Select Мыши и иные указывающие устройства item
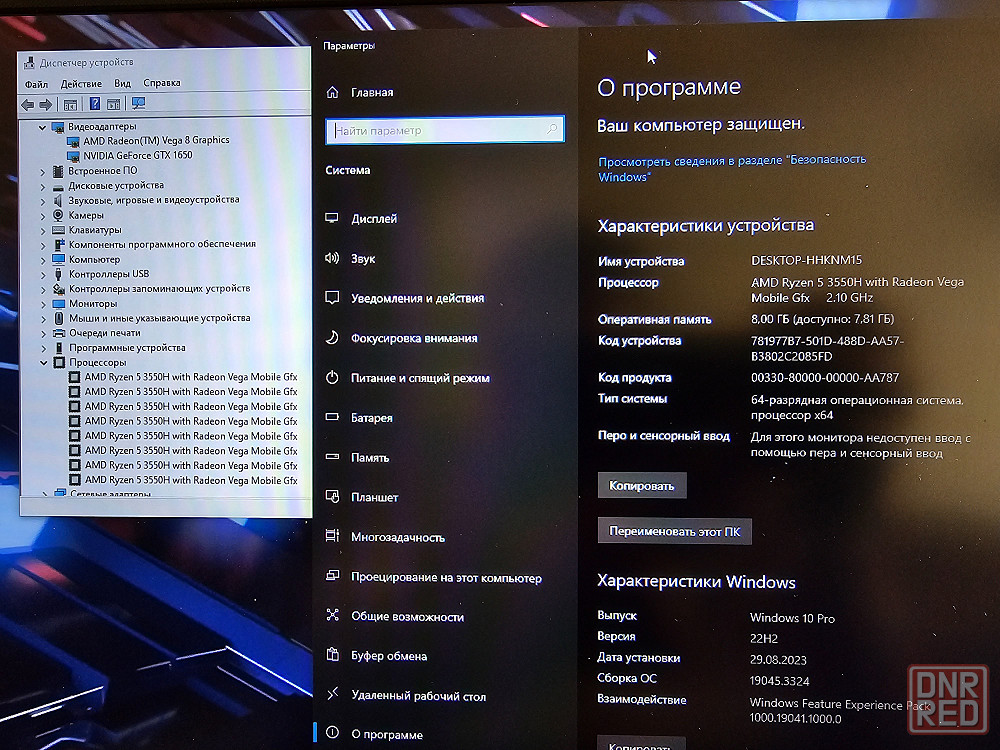Screen dimensions: 1000x750 click(159, 318)
